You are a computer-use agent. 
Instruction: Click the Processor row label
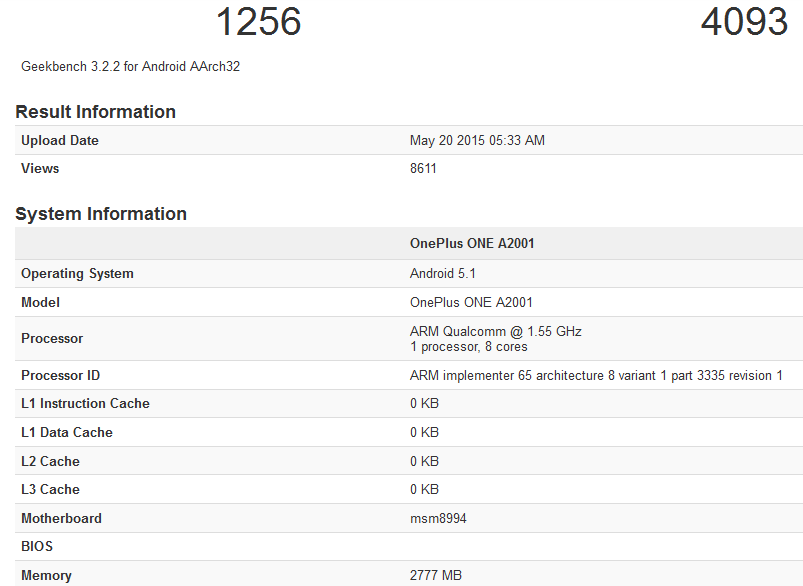[x=52, y=339]
